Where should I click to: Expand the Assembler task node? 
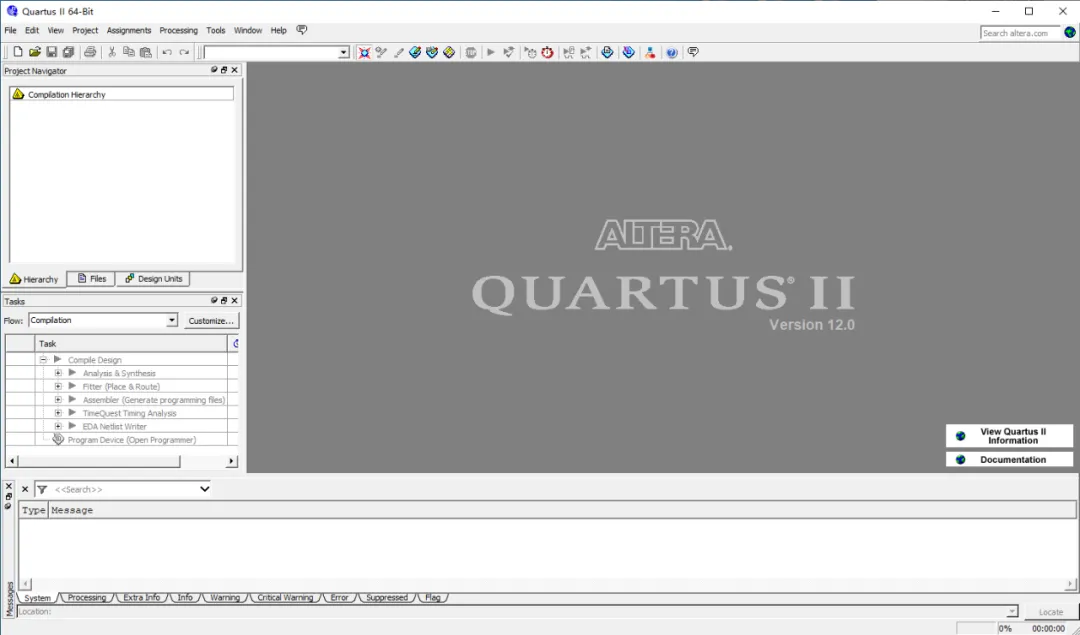click(58, 399)
